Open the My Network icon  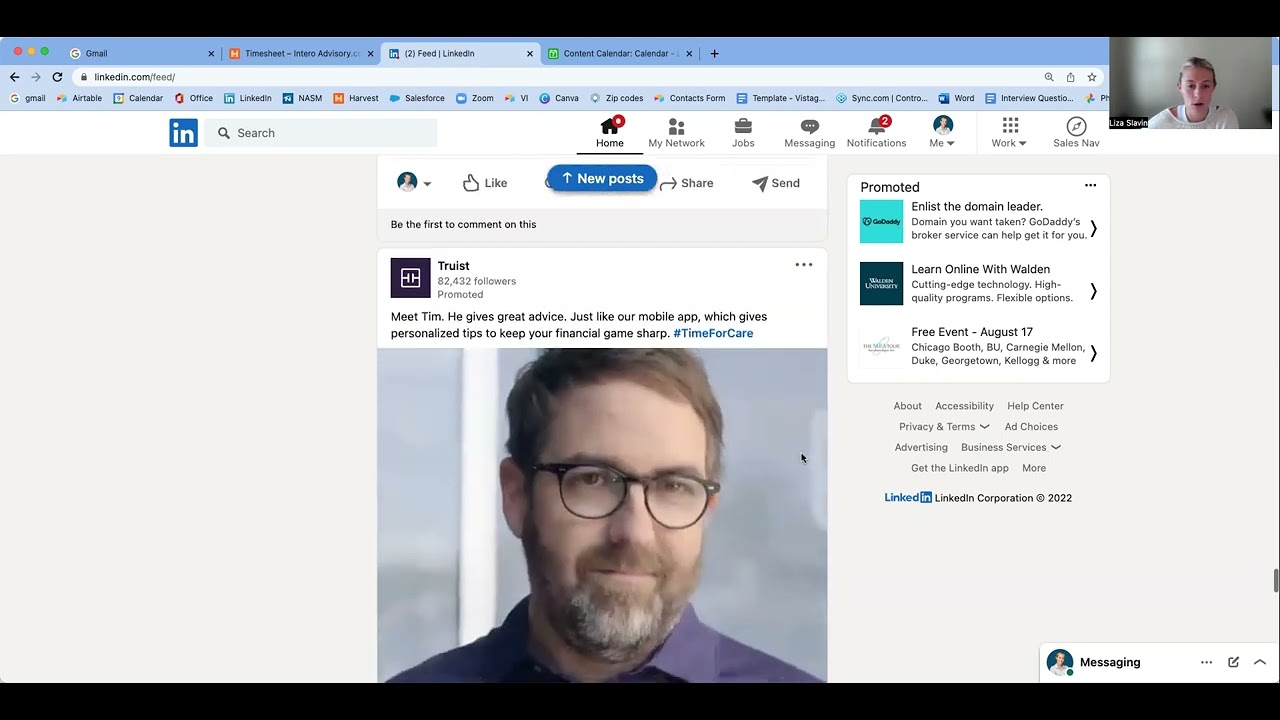(676, 126)
